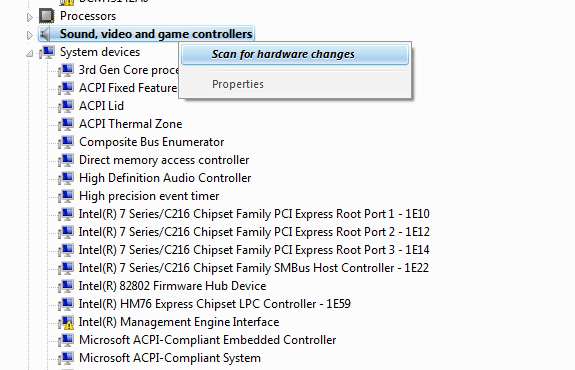Image resolution: width=575 pixels, height=370 pixels.
Task: Select Microsoft ACPI-Compliant Embedded Controller
Action: [x=208, y=340]
